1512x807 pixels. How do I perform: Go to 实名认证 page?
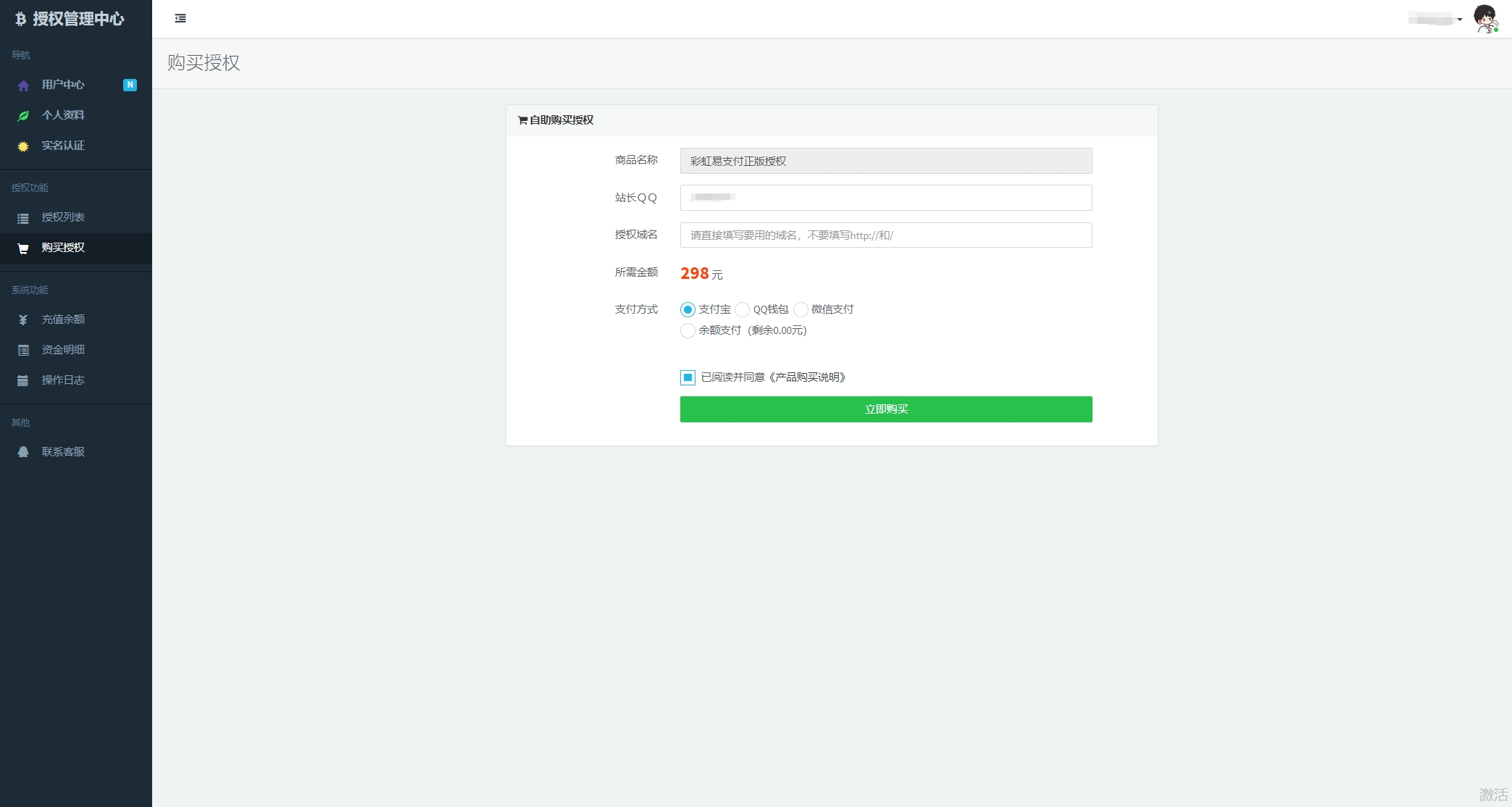76,146
